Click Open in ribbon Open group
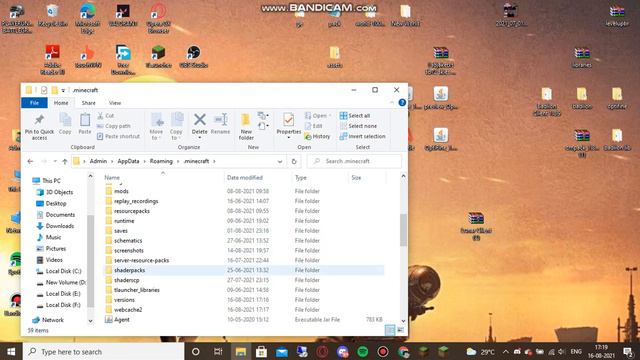640x360 pixels. (x=318, y=116)
